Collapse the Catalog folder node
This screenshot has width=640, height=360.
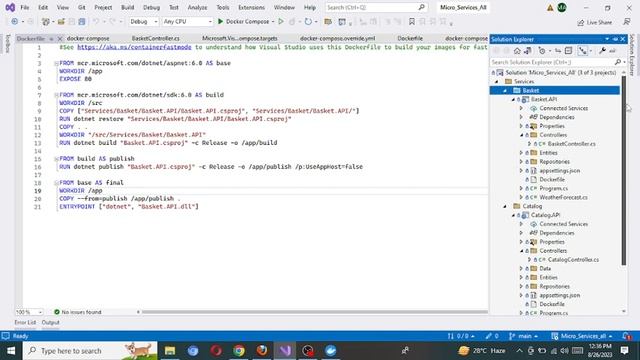point(505,207)
